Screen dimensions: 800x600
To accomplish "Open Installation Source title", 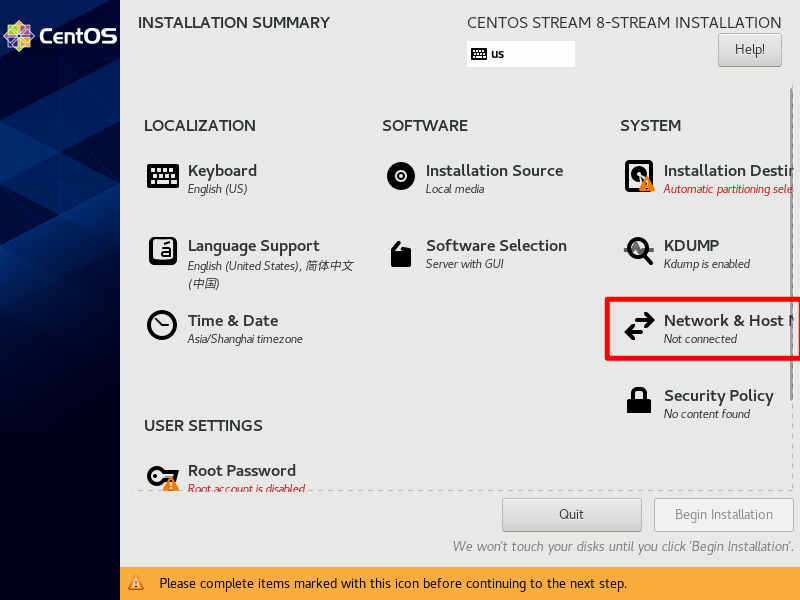I will pyautogui.click(x=494, y=170).
